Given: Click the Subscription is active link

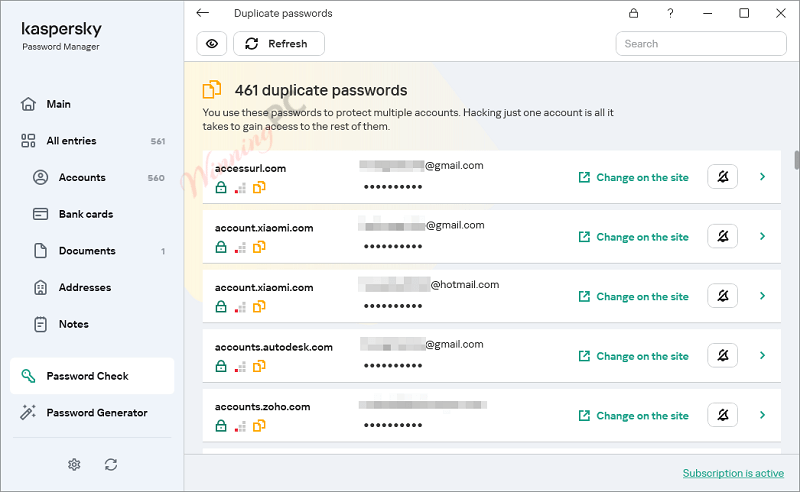Looking at the screenshot, I should click(x=733, y=473).
